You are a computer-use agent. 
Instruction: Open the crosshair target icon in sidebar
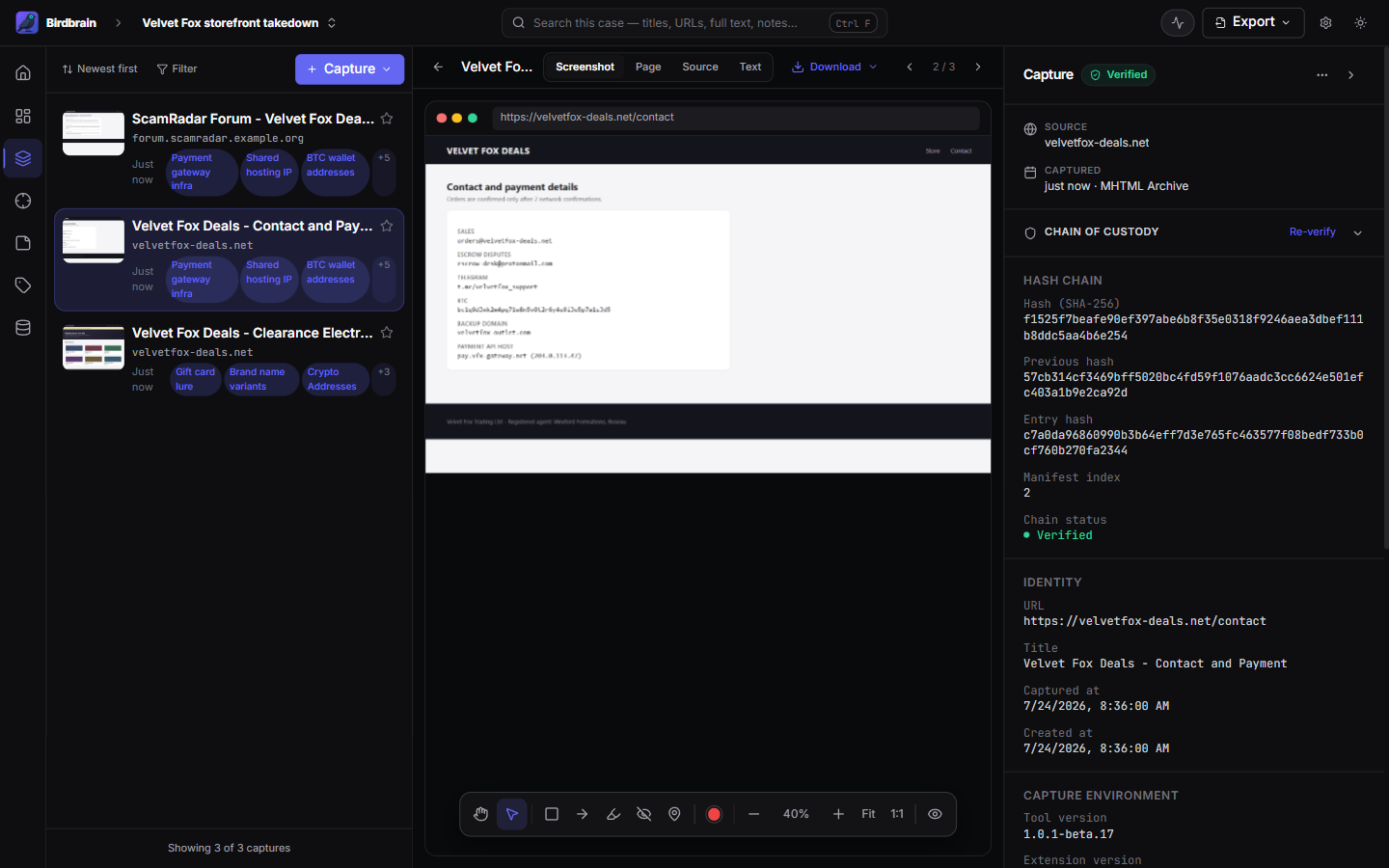(23, 201)
